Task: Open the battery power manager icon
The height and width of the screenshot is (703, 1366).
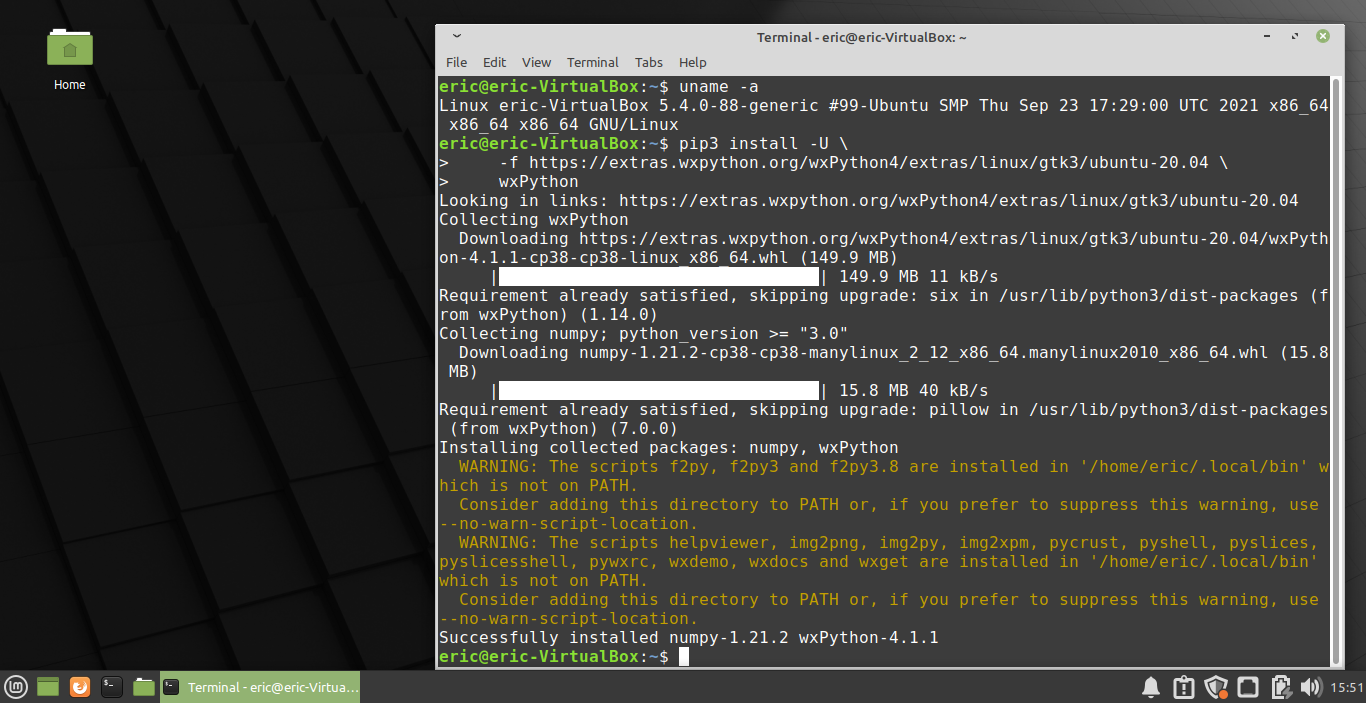Action: pyautogui.click(x=1280, y=687)
